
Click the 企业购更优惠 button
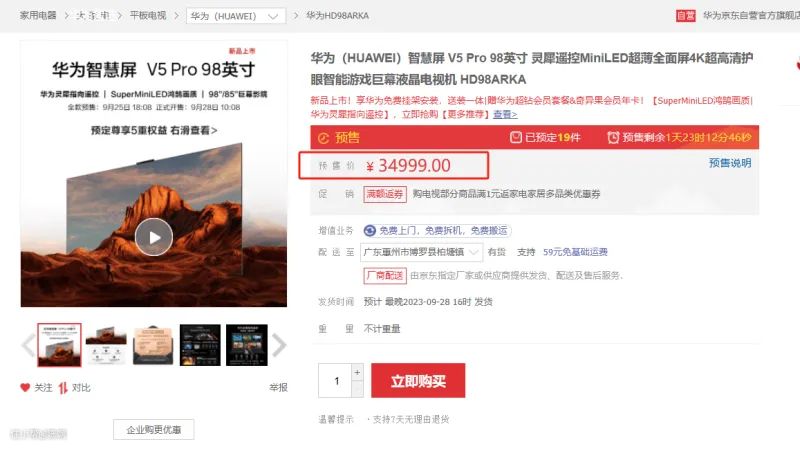pyautogui.click(x=154, y=430)
